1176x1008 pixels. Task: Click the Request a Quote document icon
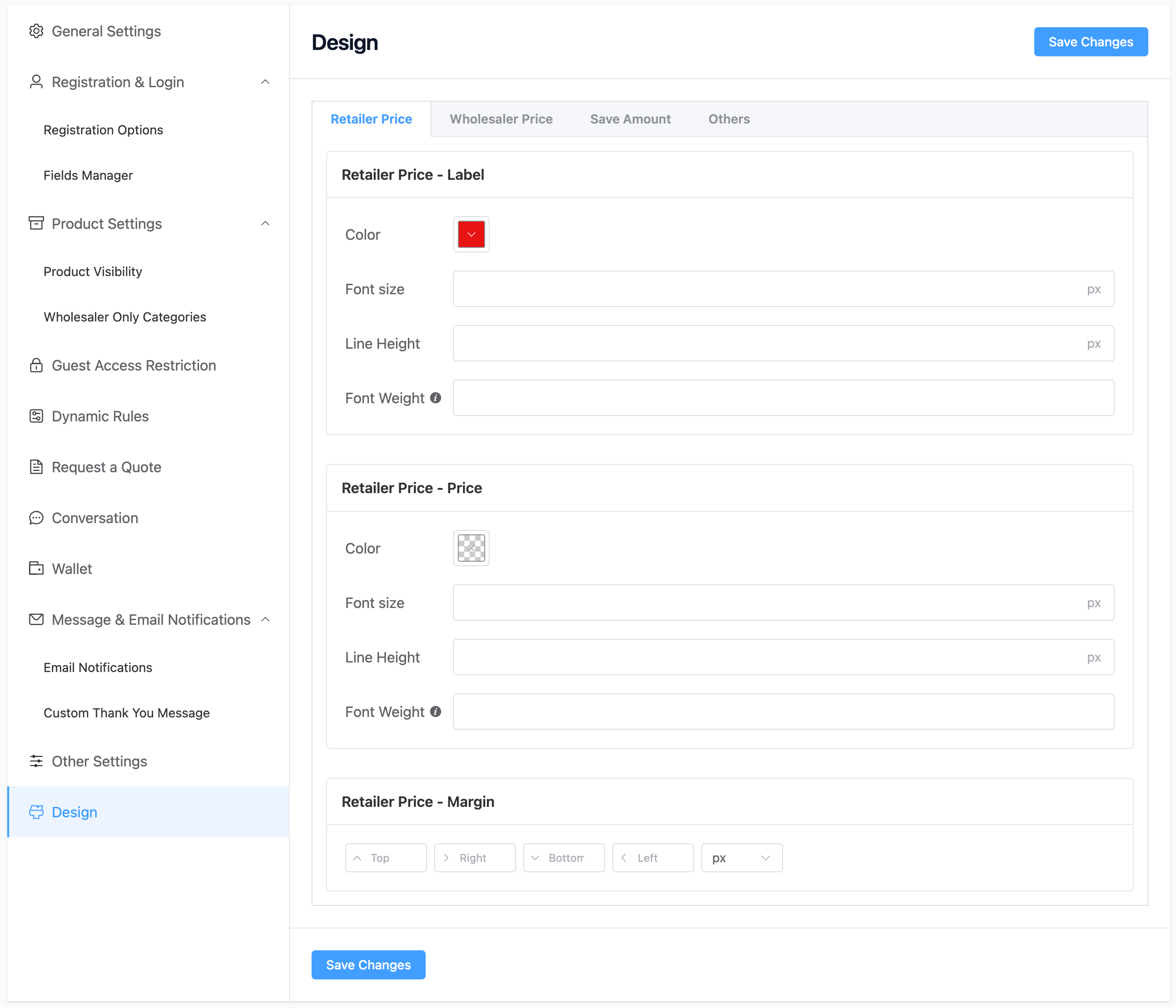pos(36,467)
